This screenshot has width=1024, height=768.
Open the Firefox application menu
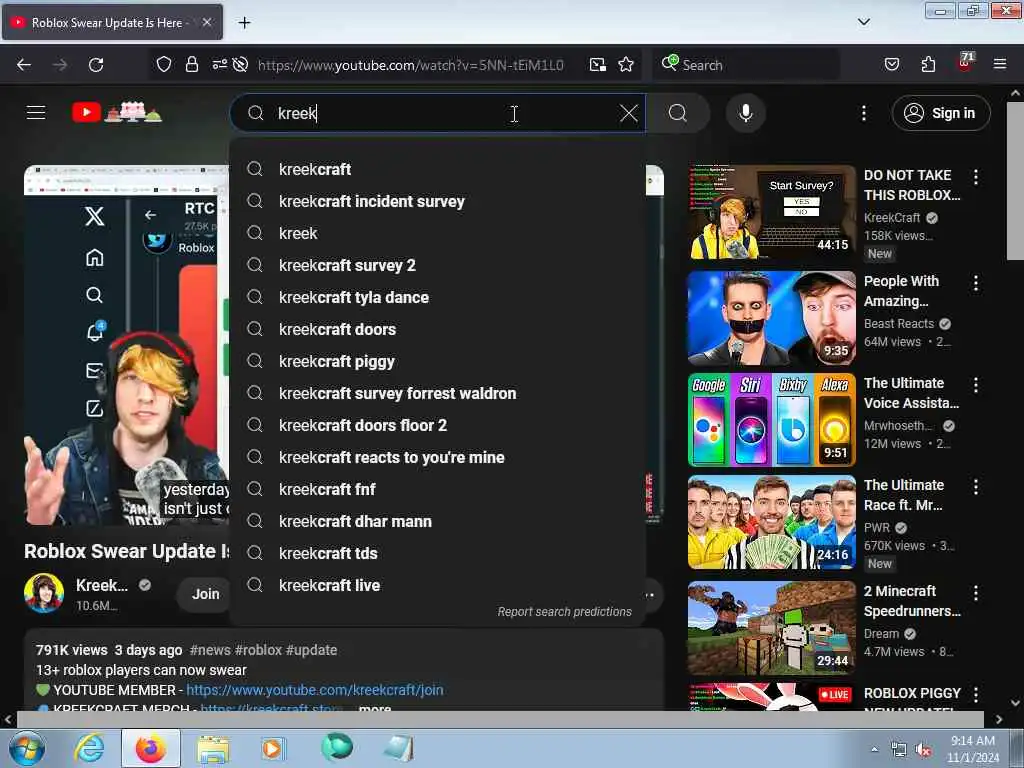point(1000,65)
